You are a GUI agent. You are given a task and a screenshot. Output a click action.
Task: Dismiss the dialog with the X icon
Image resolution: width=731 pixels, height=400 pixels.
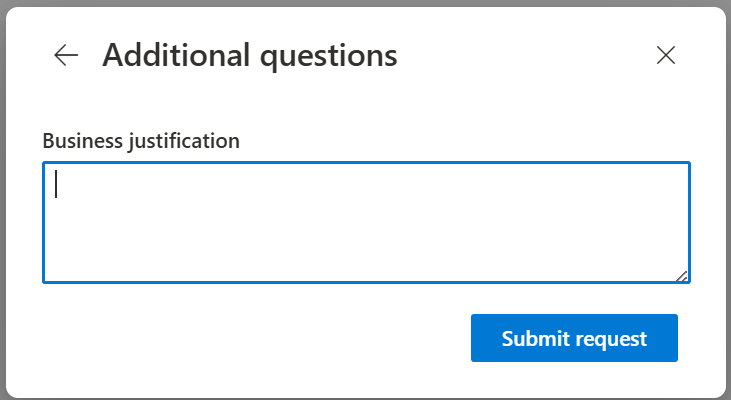point(666,55)
